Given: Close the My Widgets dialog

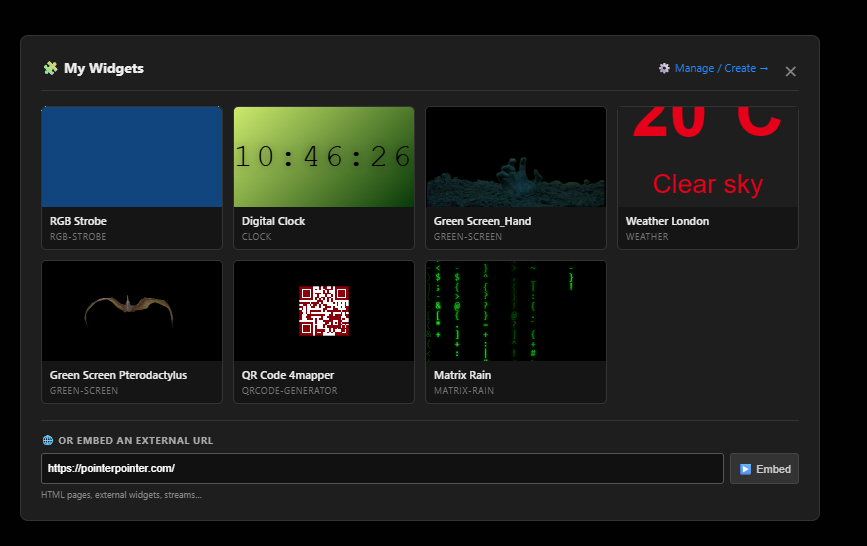Looking at the screenshot, I should tap(791, 71).
